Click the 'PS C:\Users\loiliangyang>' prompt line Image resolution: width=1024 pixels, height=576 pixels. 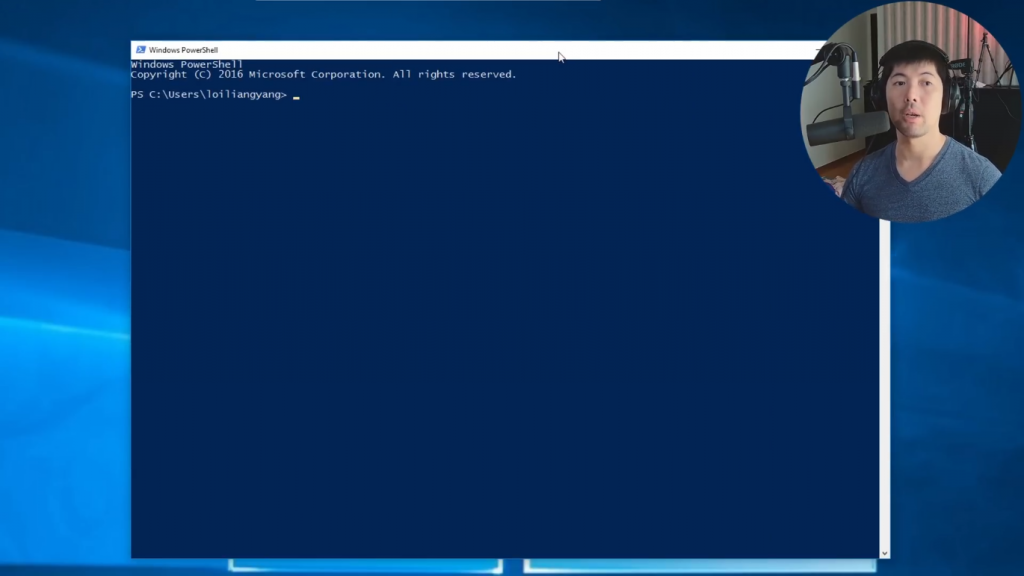(209, 95)
